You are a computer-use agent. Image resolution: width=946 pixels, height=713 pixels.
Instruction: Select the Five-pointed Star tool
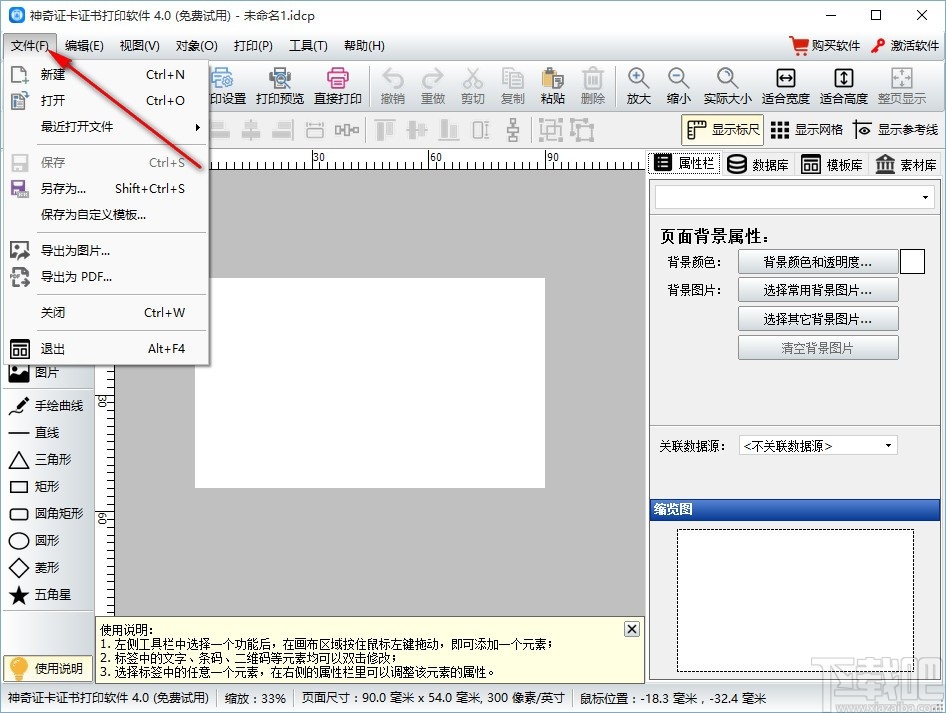40,595
